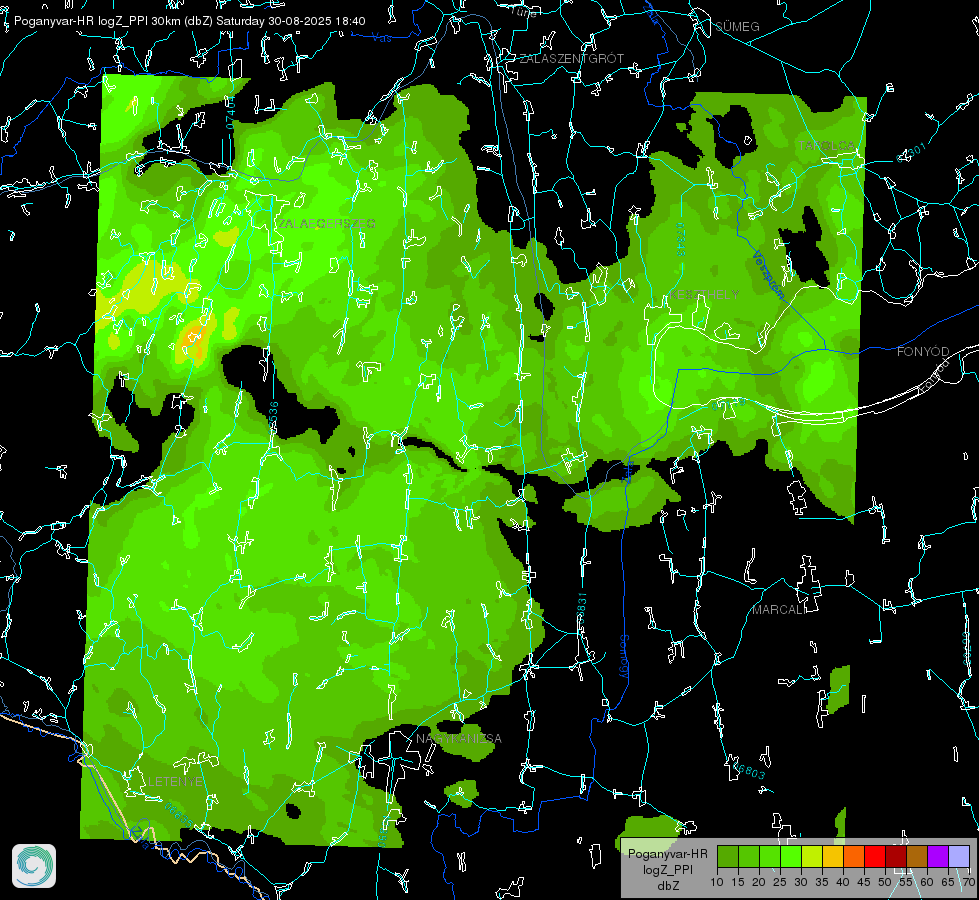Click the 6831 road number label
979x900 pixels.
(582, 608)
